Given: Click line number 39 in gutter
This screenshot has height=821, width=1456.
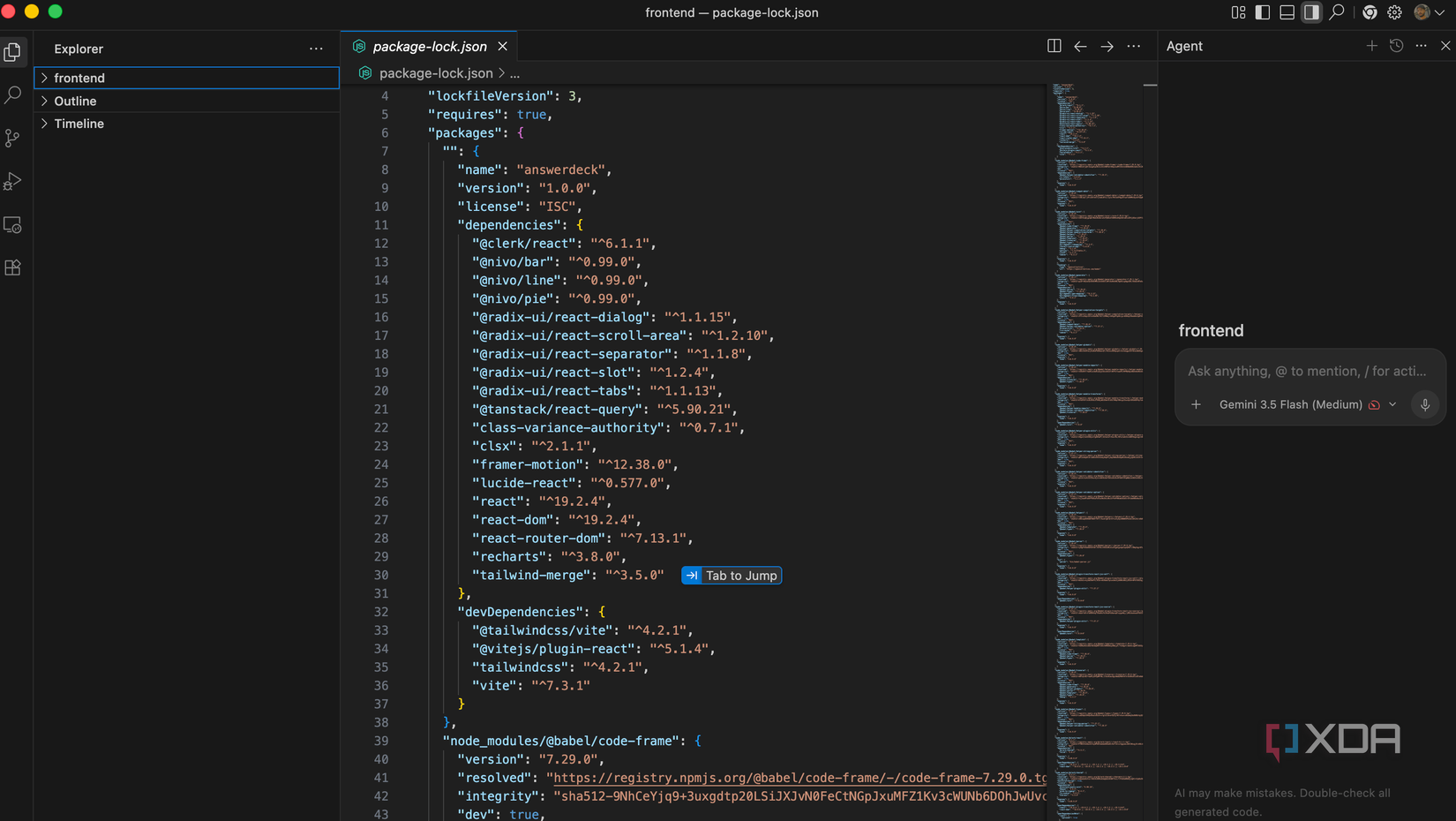Looking at the screenshot, I should pyautogui.click(x=381, y=741).
